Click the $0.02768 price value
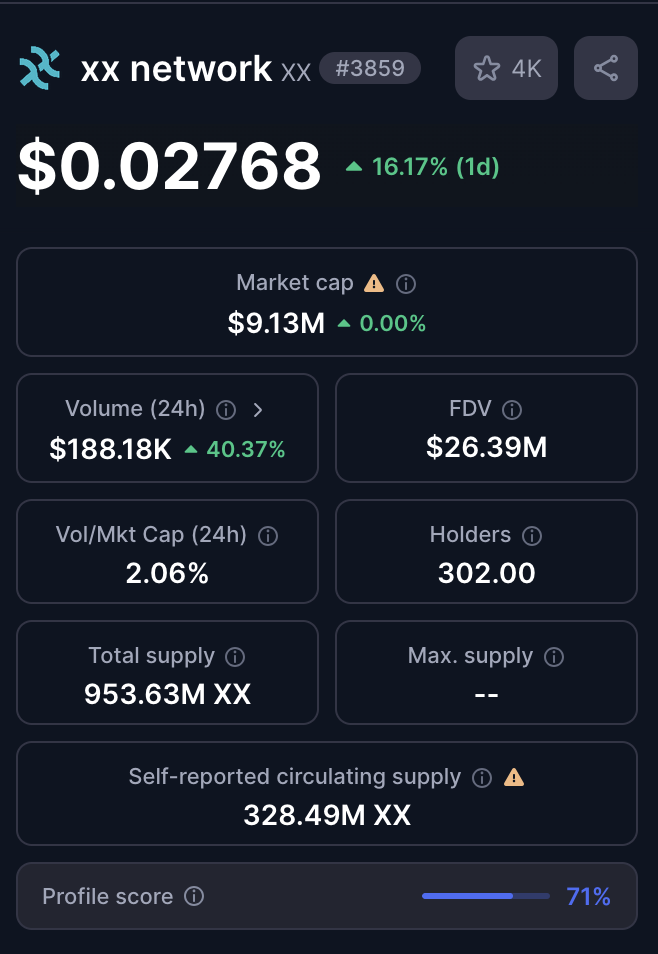658x954 pixels. (x=170, y=167)
